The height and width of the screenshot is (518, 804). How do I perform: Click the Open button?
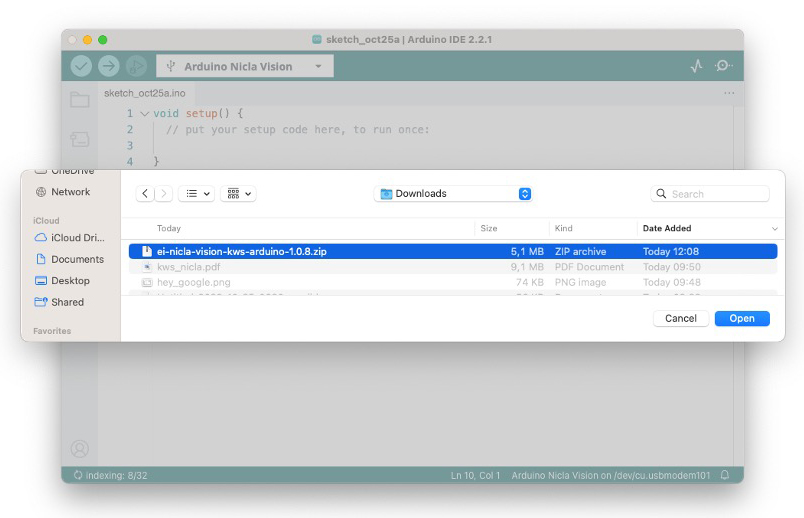(742, 318)
